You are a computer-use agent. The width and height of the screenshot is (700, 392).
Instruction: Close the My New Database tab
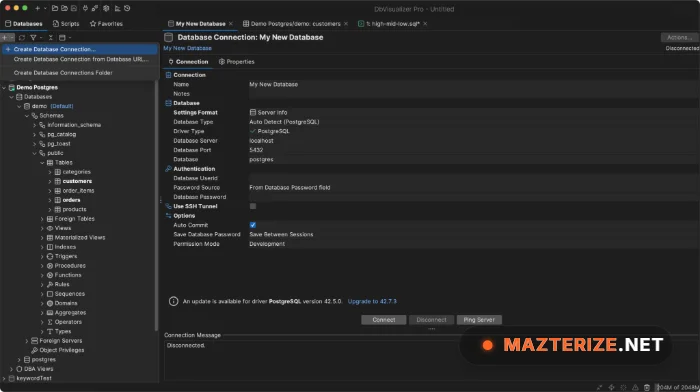[x=231, y=24]
